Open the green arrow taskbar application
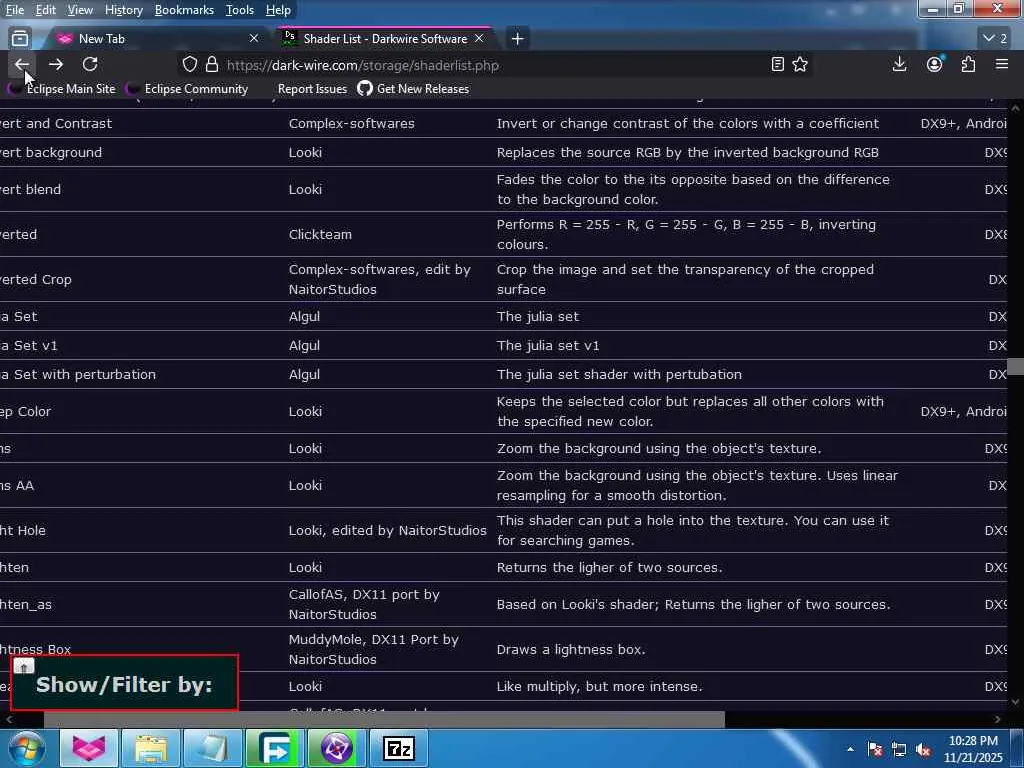 point(275,748)
